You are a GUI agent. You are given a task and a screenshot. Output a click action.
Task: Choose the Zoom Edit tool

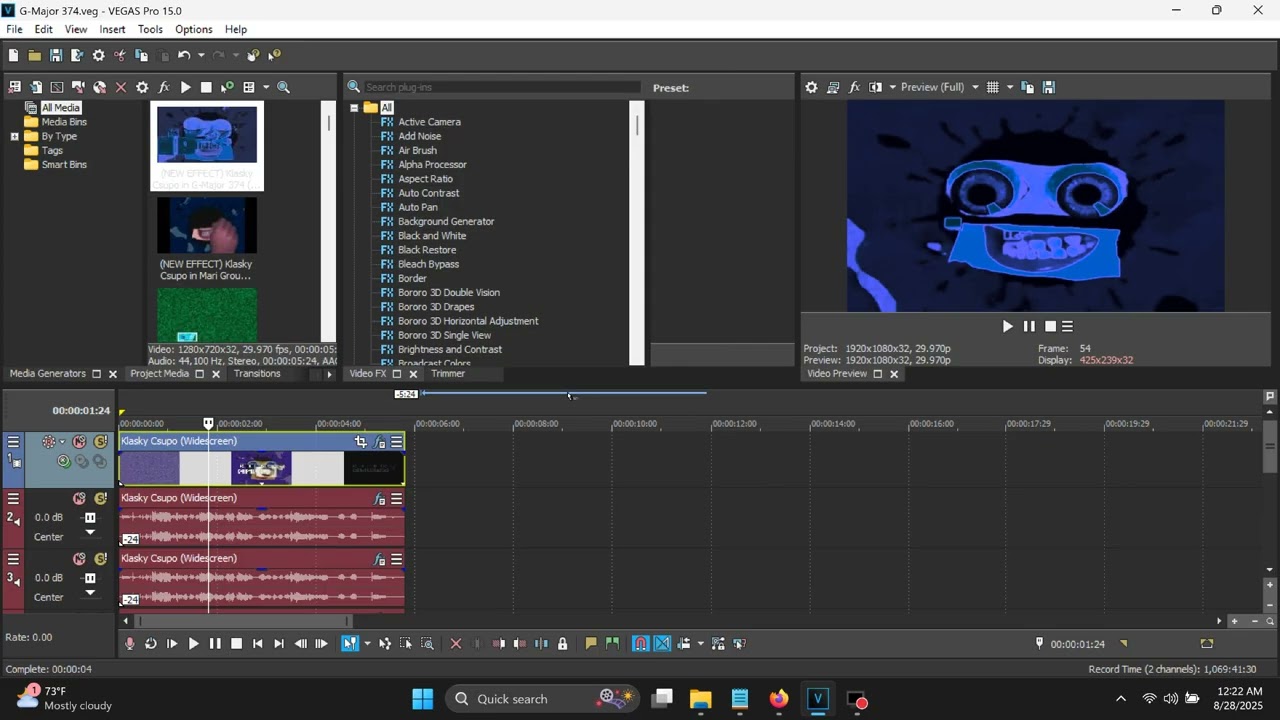428,644
